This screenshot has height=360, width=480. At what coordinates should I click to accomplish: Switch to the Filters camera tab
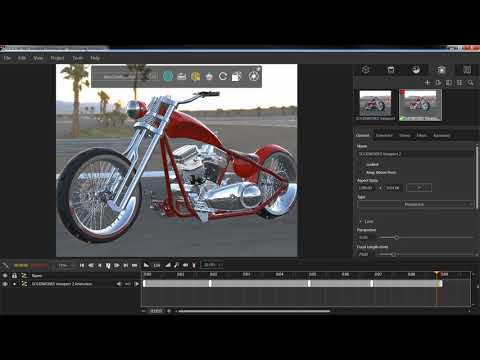pos(421,135)
